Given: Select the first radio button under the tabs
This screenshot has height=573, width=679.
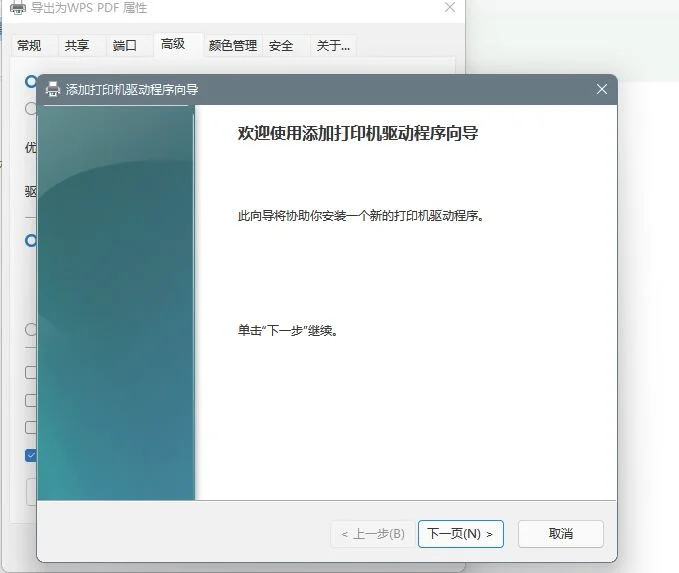Looking at the screenshot, I should (x=31, y=81).
